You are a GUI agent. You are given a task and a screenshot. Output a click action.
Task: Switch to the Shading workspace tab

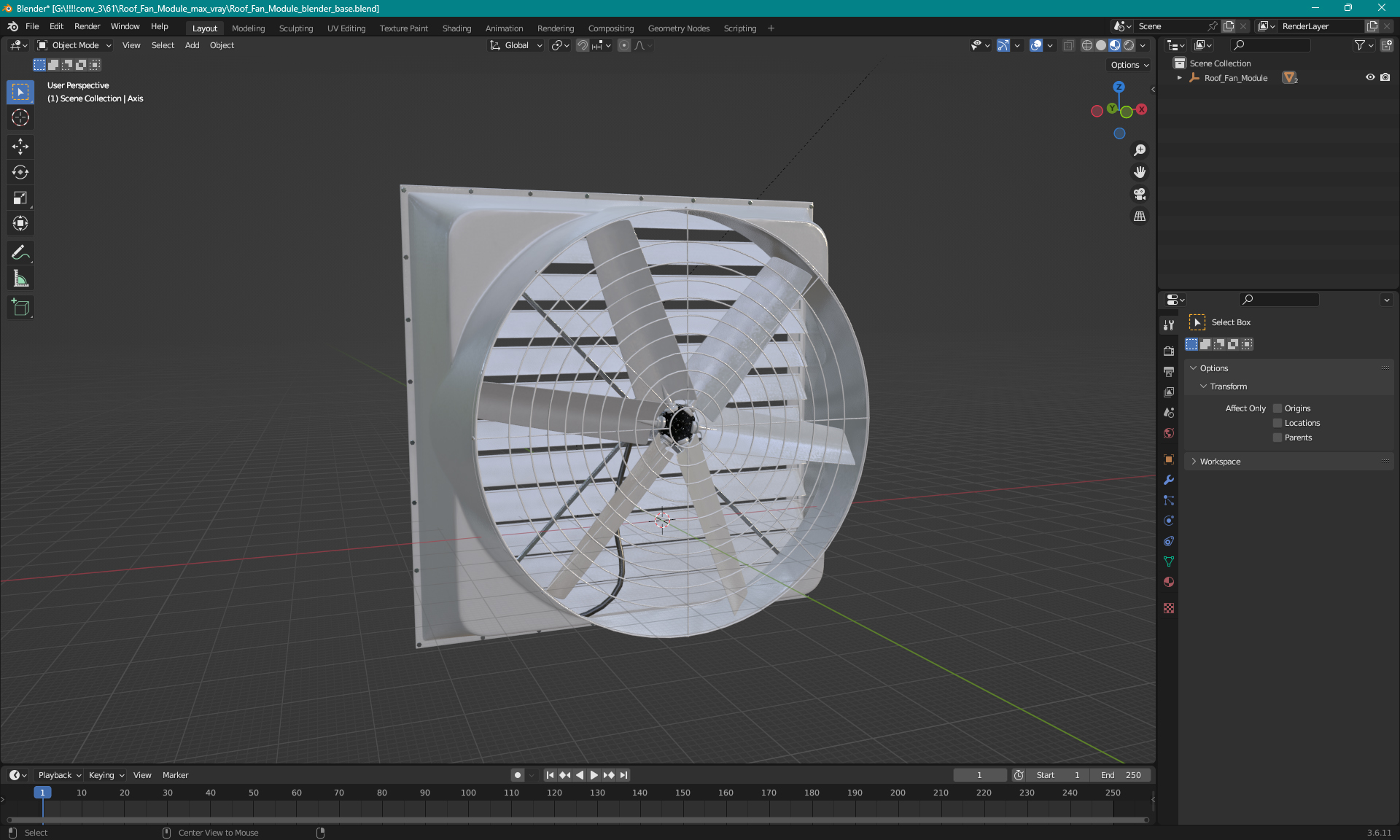pos(456,28)
